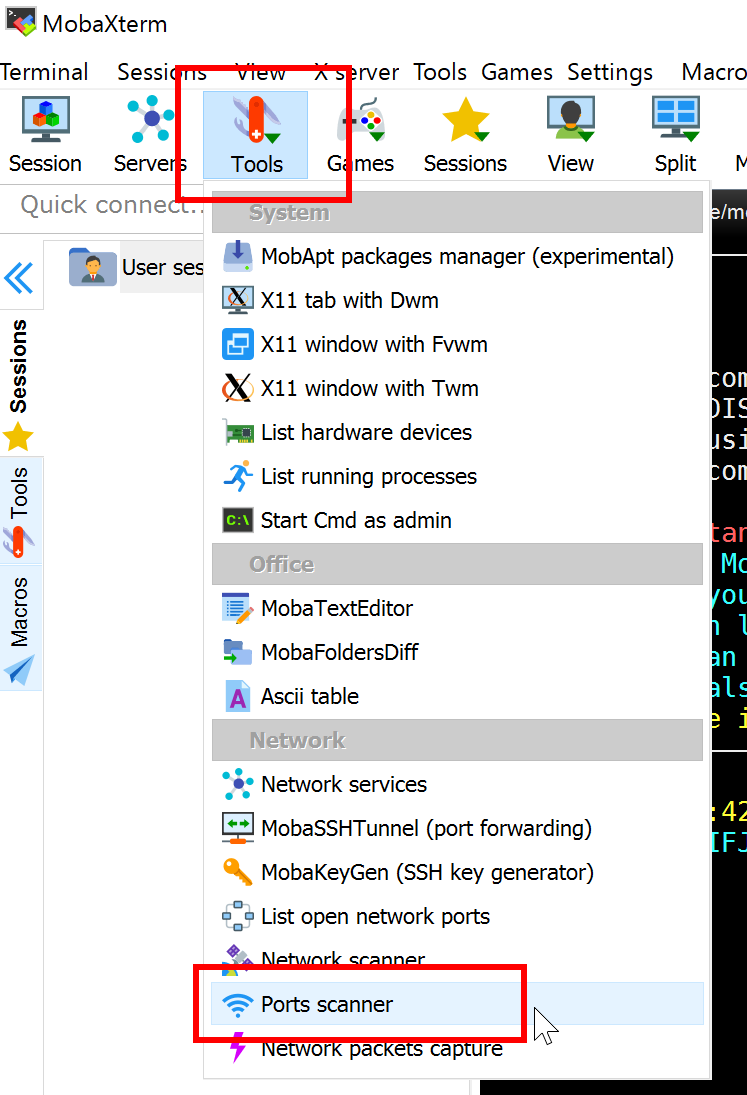Select the User sessions folder

click(136, 267)
